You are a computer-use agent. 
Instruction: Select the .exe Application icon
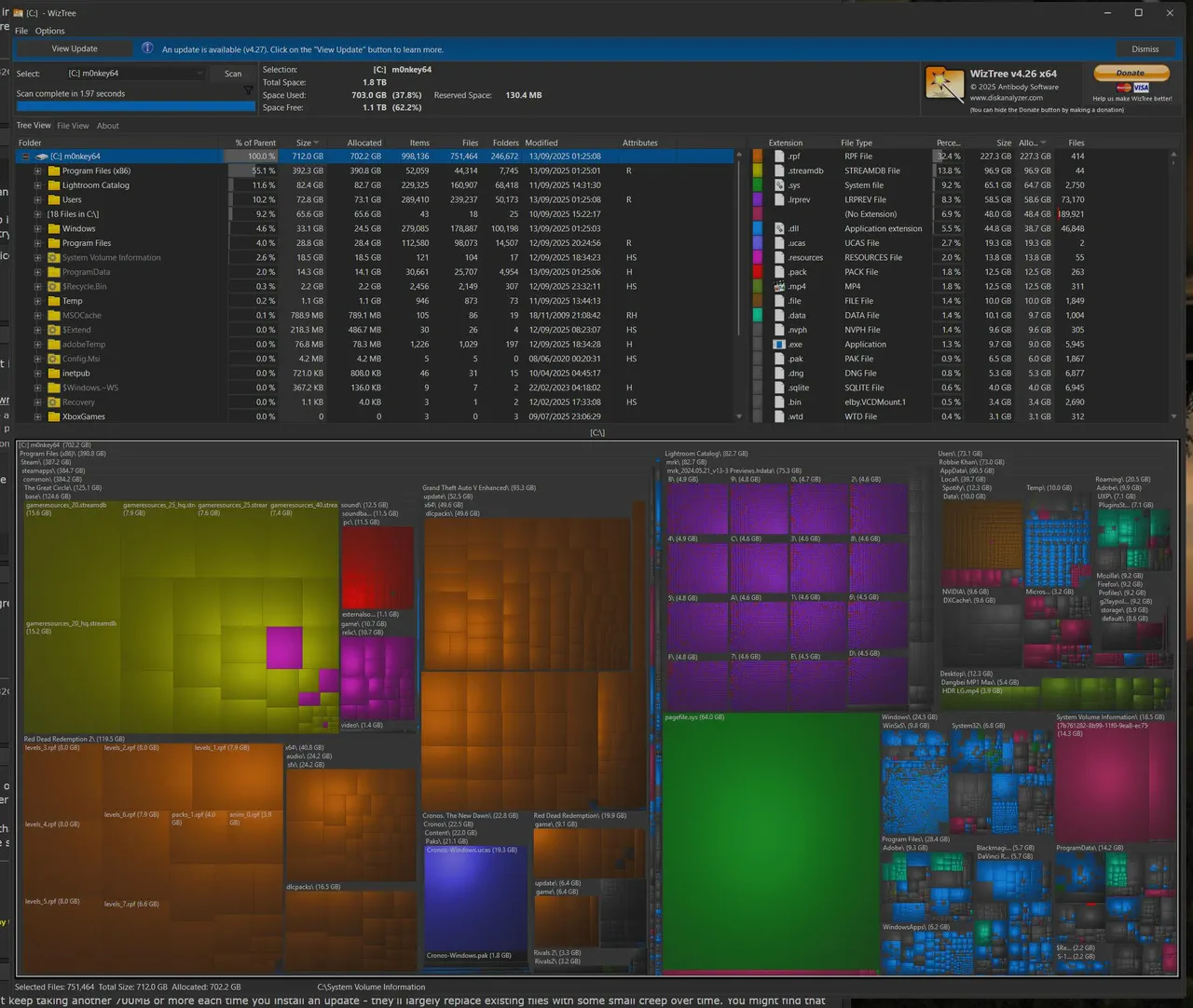[x=779, y=344]
